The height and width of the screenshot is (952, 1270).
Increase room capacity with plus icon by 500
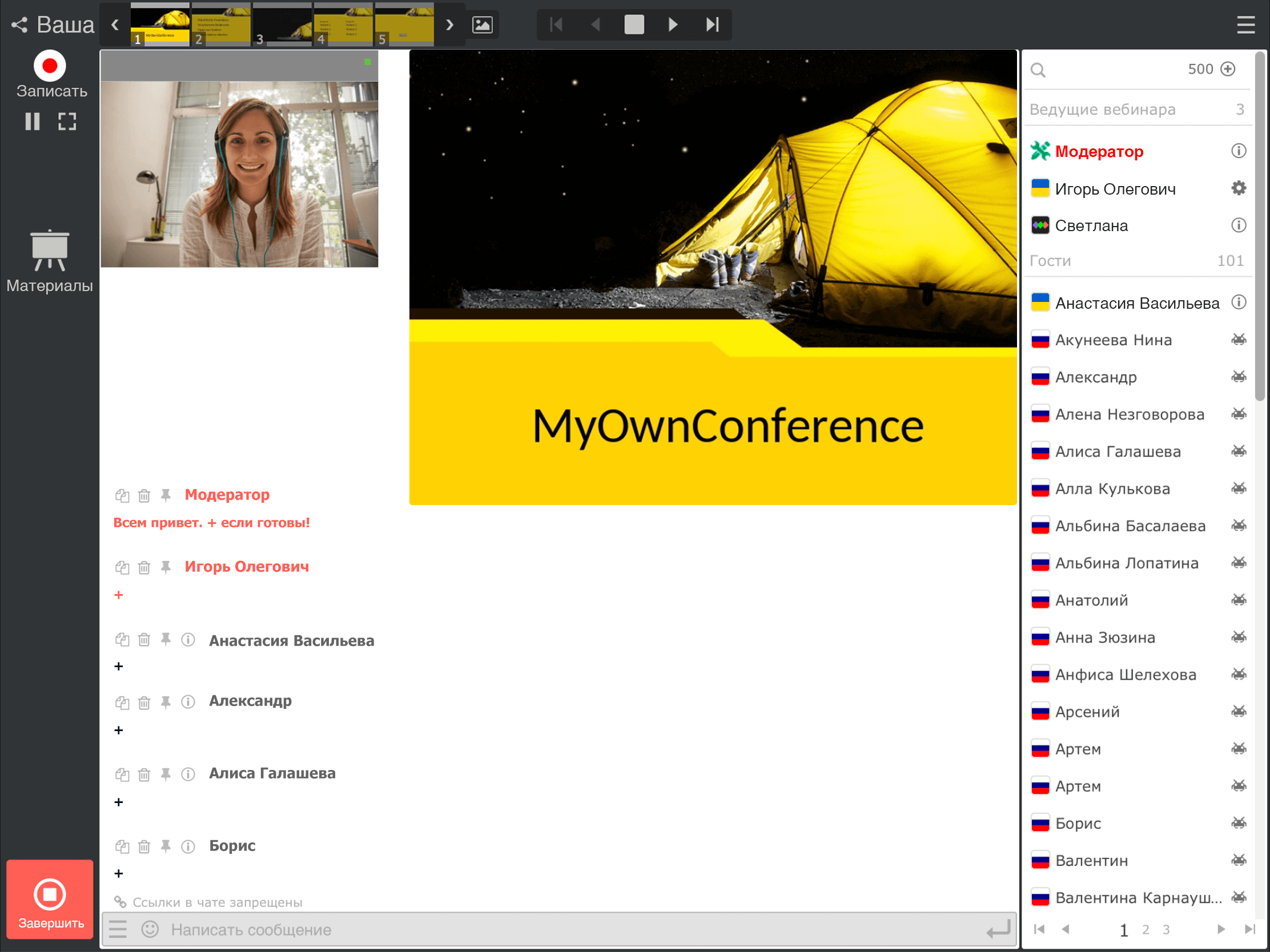pyautogui.click(x=1228, y=69)
